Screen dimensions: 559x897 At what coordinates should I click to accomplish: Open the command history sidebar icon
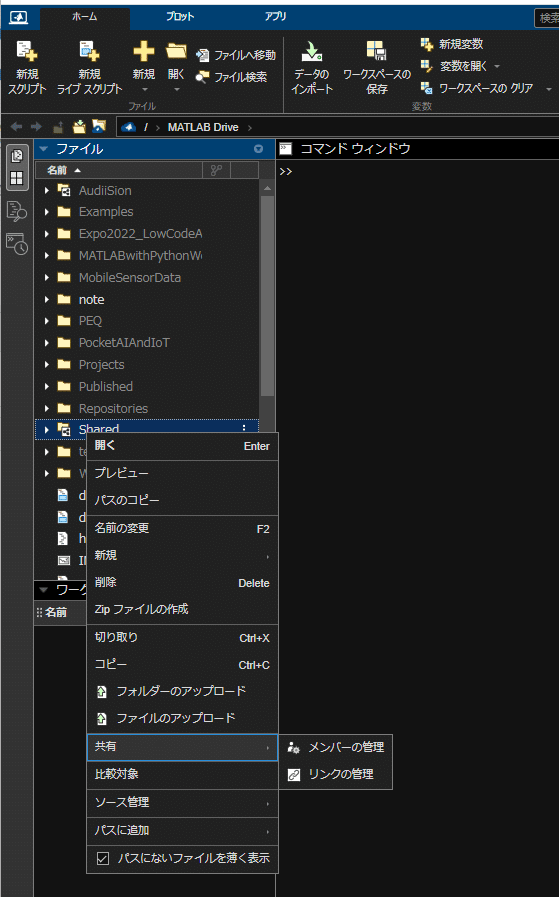[x=17, y=244]
